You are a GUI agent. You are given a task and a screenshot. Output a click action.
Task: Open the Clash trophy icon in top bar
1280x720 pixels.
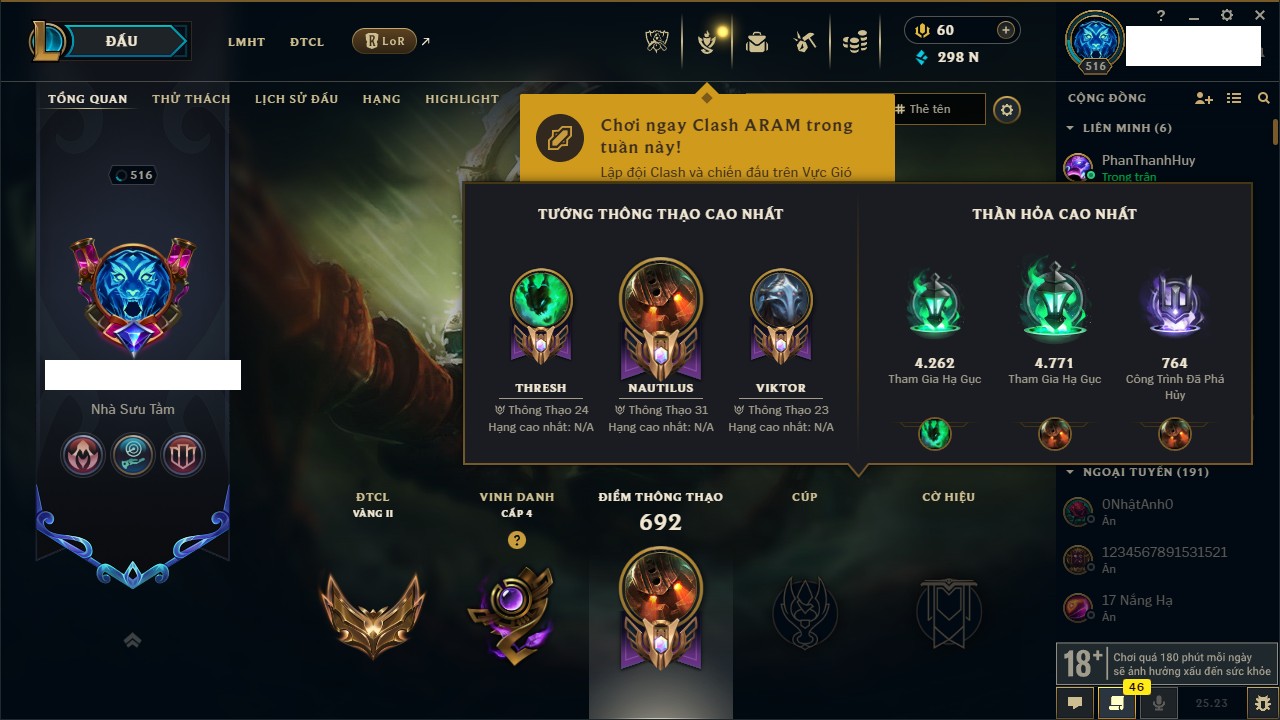pos(657,42)
